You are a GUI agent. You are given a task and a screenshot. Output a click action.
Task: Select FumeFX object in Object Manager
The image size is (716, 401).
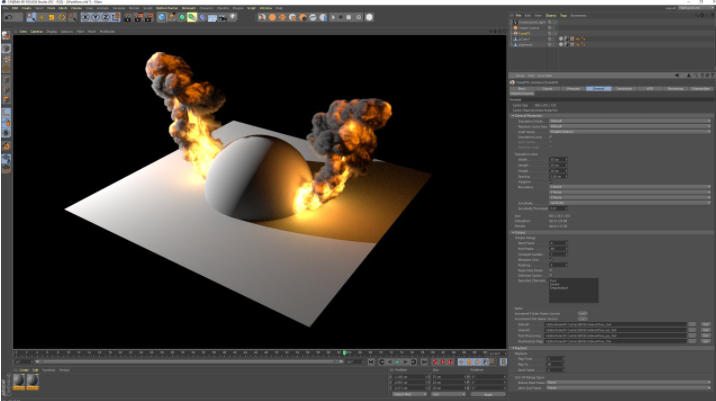pyautogui.click(x=524, y=33)
